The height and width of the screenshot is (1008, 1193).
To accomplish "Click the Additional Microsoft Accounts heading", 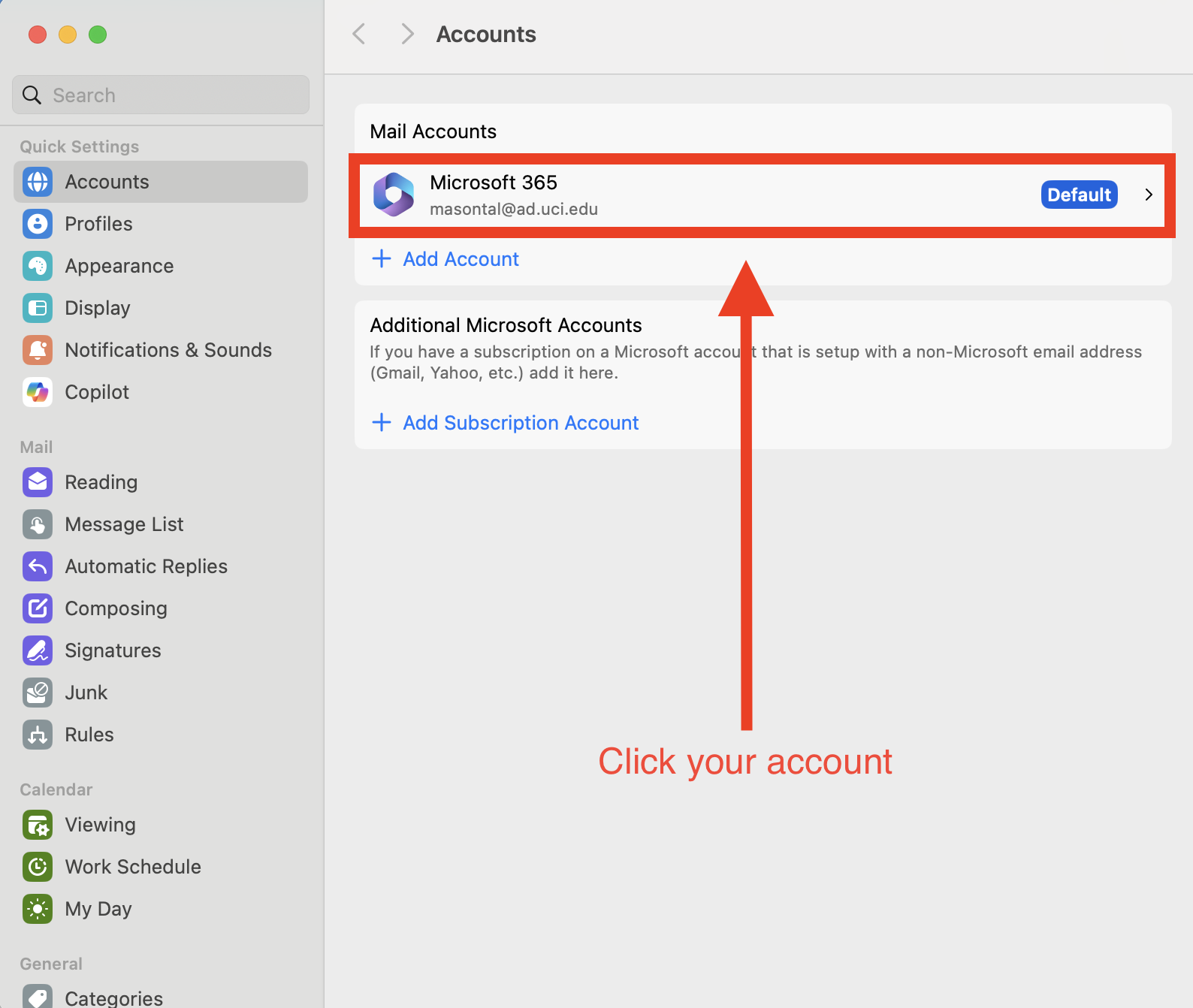I will (x=506, y=325).
